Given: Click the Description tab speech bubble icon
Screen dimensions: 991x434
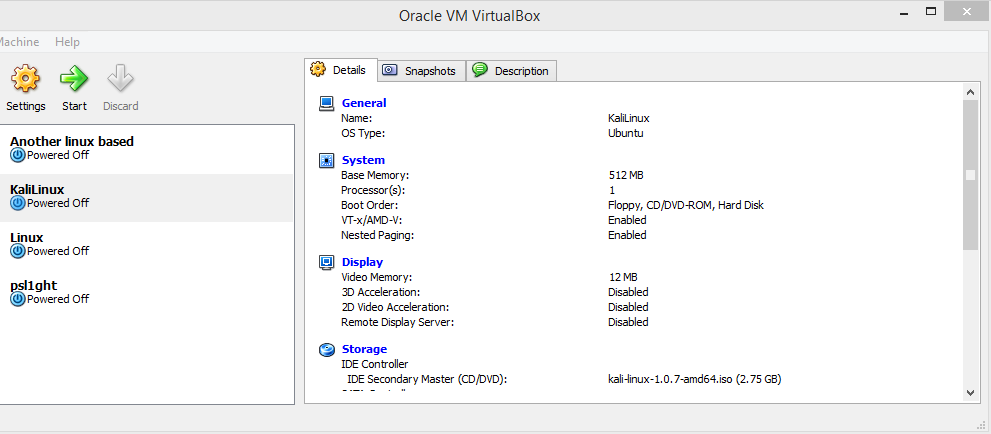Looking at the screenshot, I should 480,70.
